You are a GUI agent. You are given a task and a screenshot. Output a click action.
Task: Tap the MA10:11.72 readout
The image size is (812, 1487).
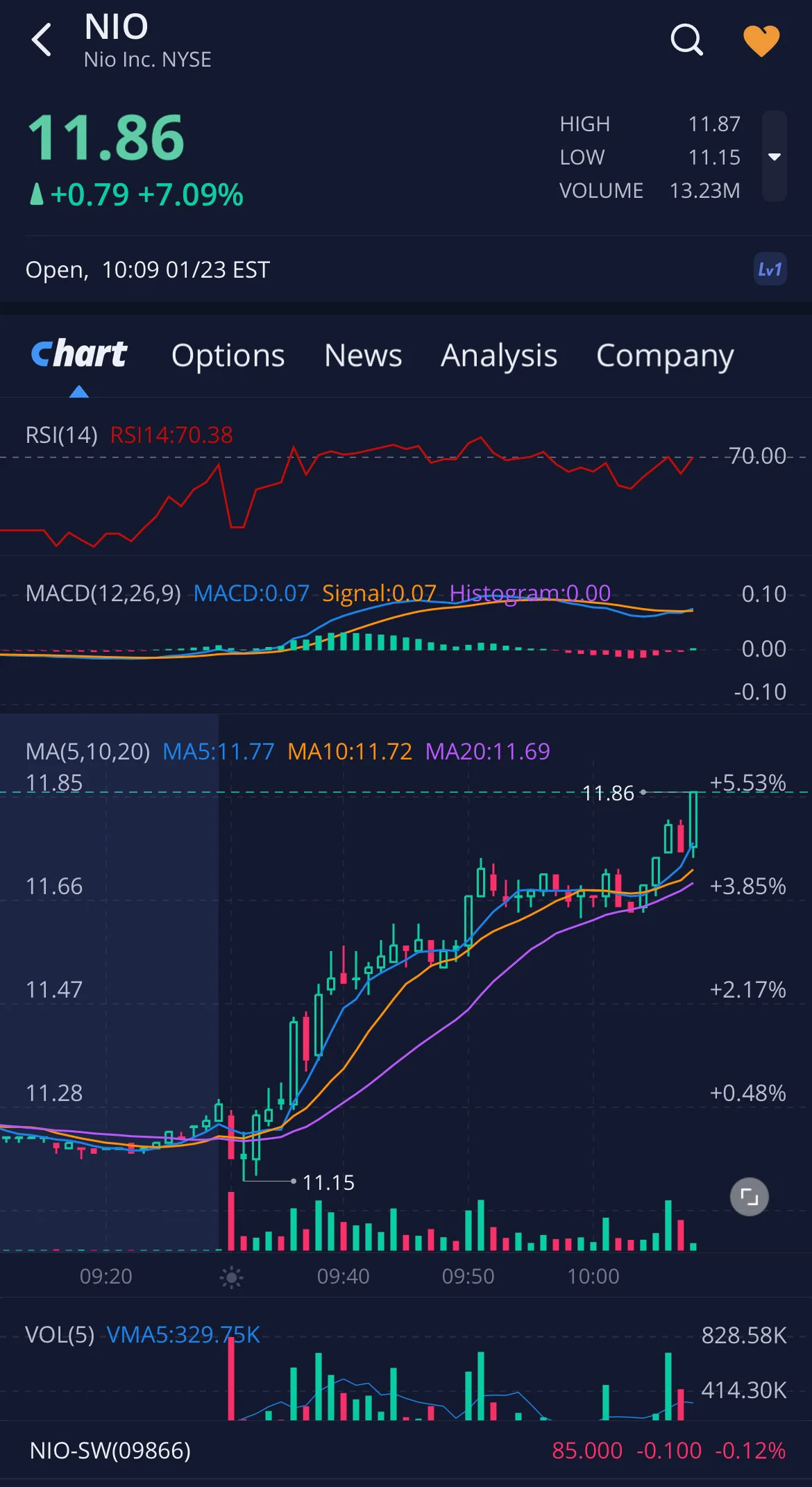[x=350, y=752]
